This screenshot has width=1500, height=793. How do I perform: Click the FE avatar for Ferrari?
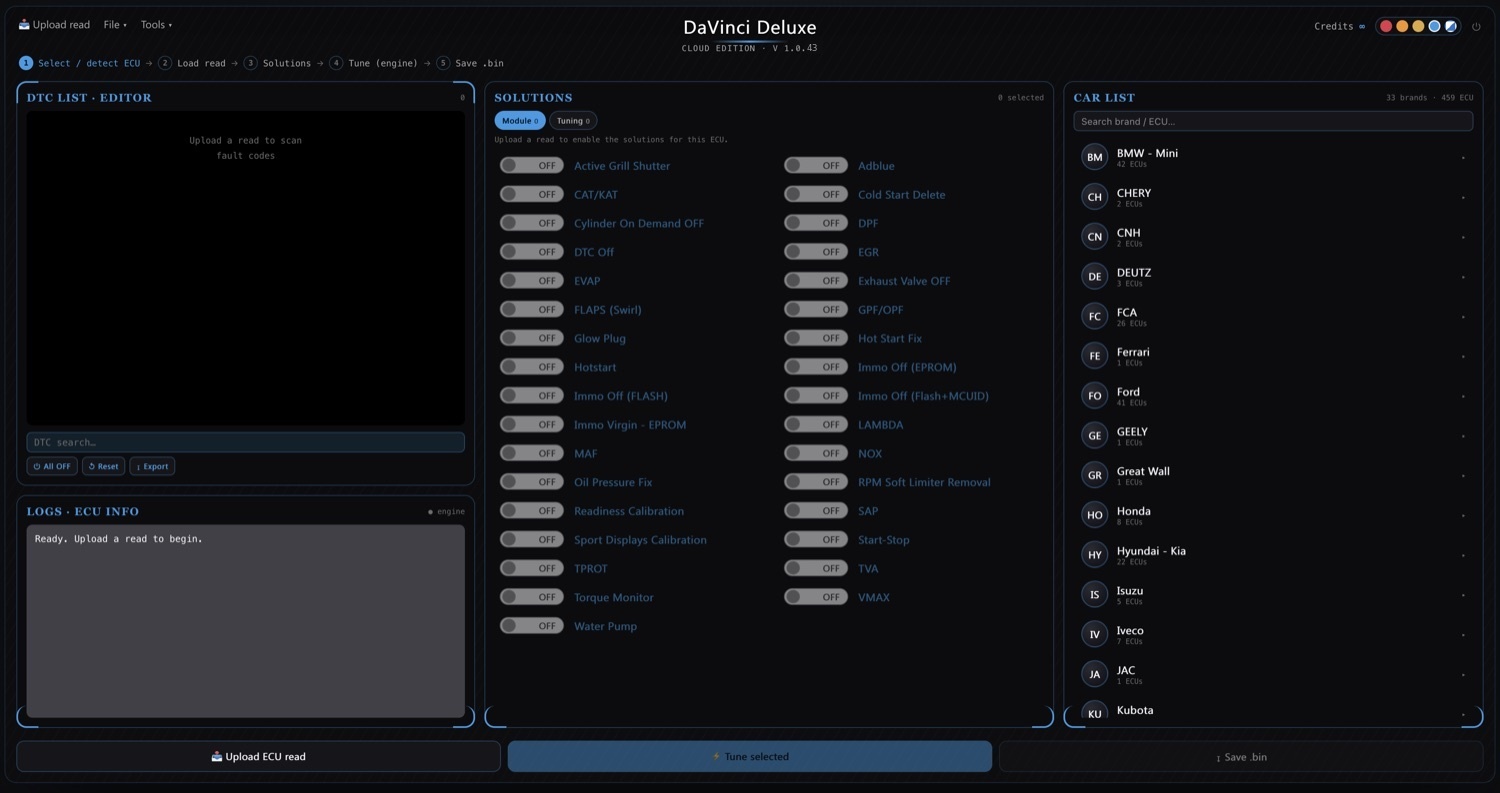click(1095, 356)
